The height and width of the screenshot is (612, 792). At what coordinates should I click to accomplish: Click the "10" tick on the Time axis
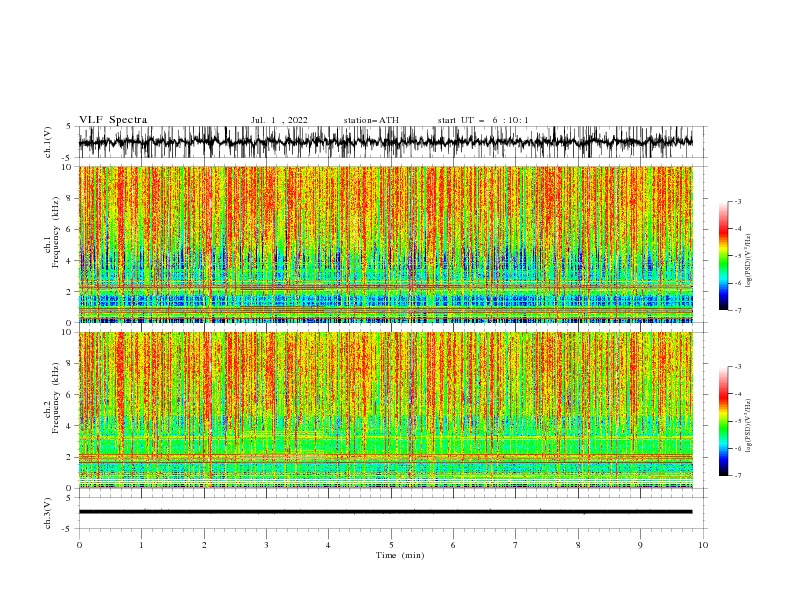(703, 545)
